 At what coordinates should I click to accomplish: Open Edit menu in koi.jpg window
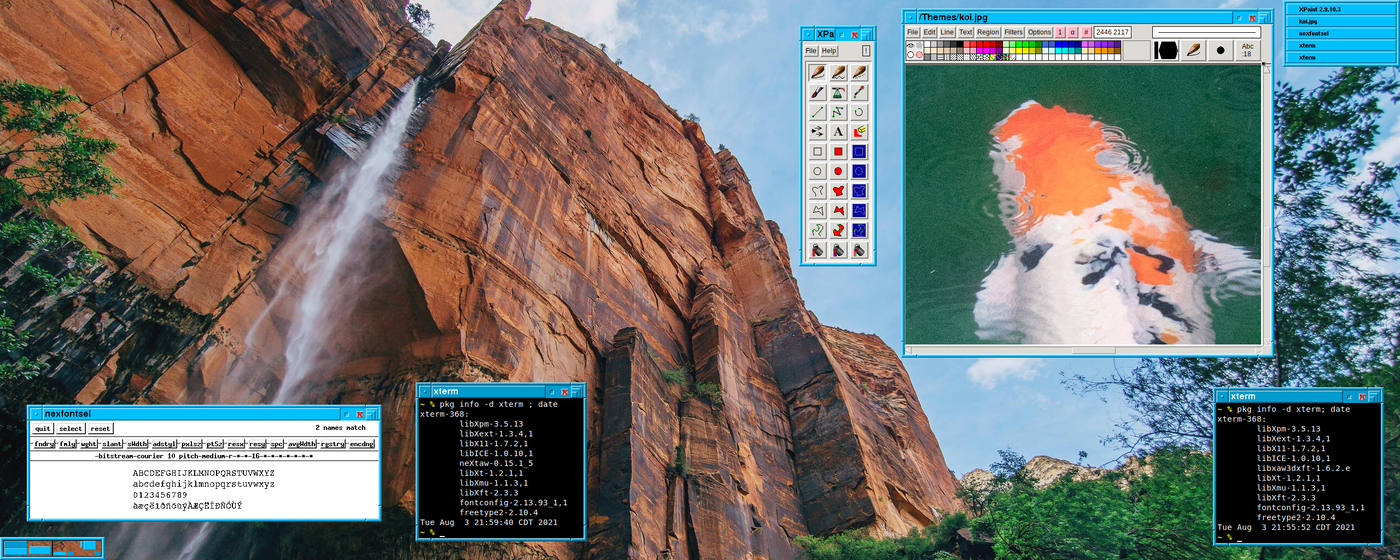(930, 32)
